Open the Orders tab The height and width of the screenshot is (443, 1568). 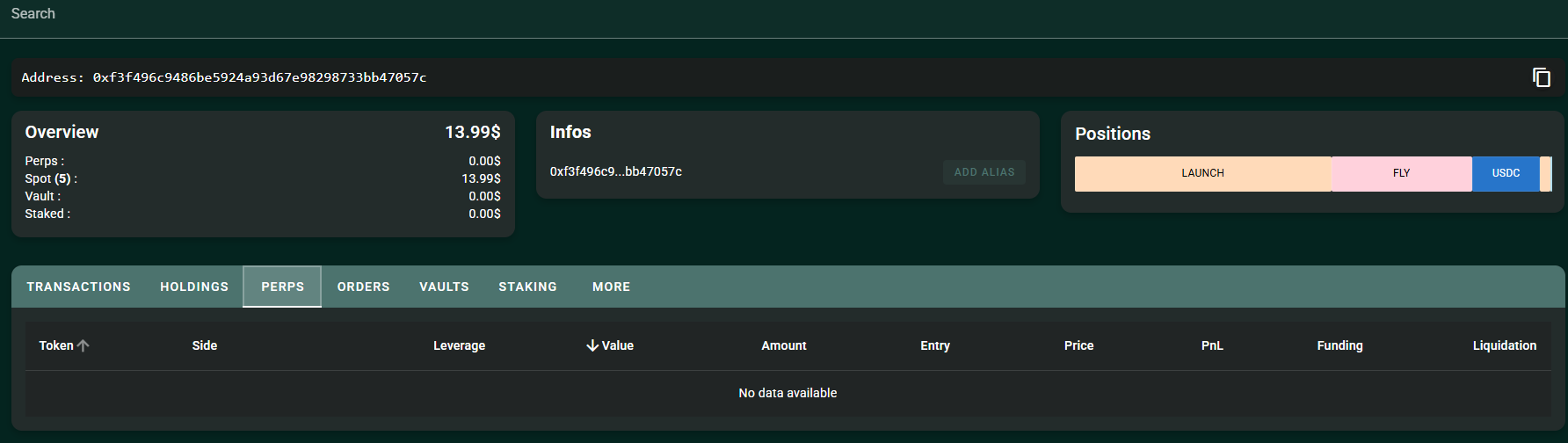pos(363,287)
